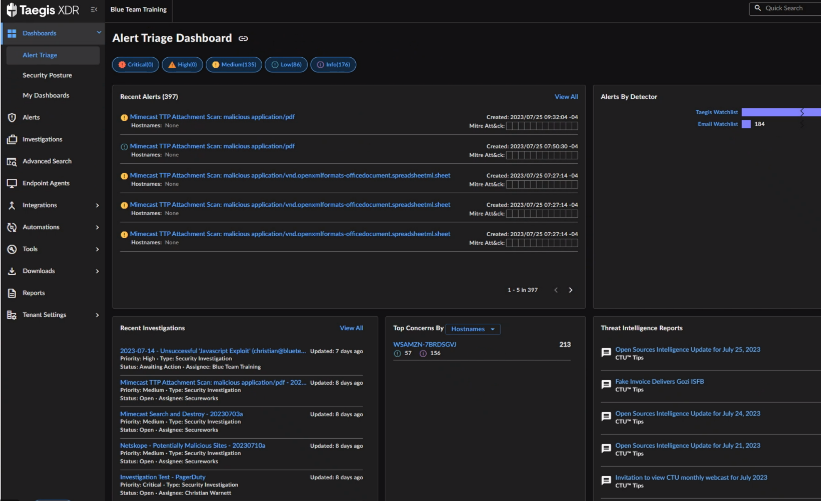Toggle the Critical(0) severity filter chip

coord(136,65)
